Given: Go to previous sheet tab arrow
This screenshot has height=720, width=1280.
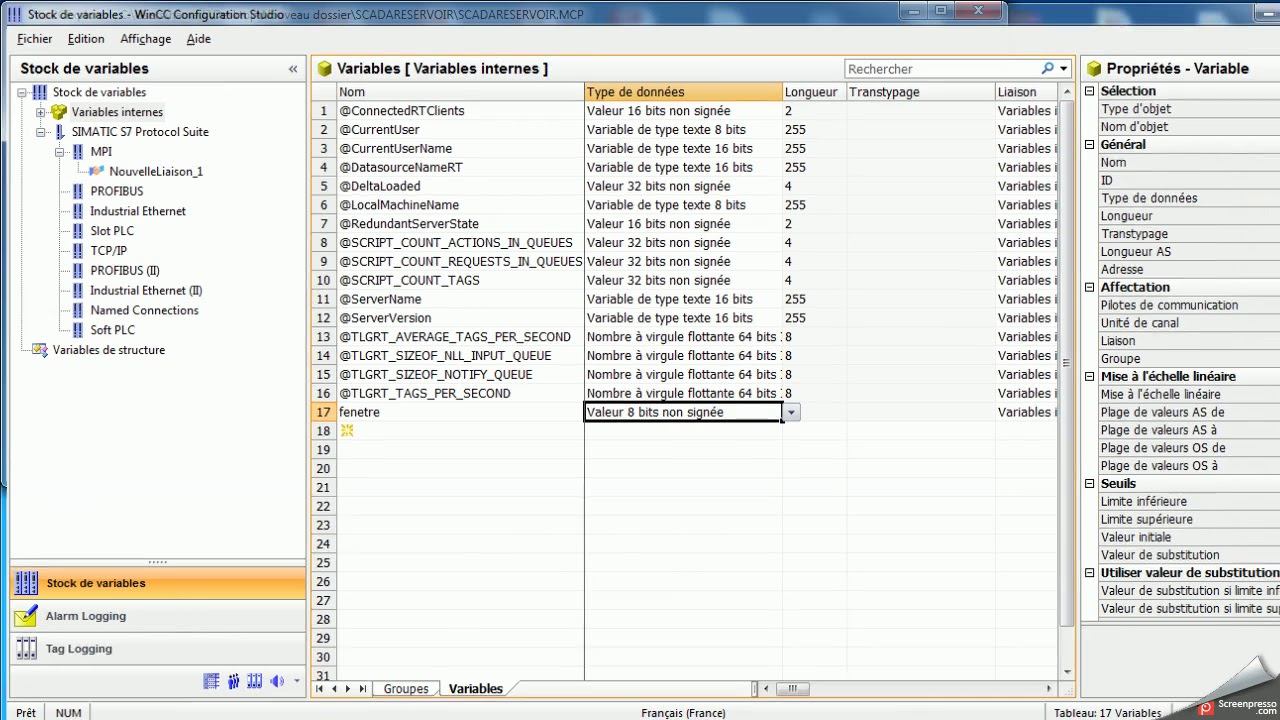Looking at the screenshot, I should [x=334, y=689].
